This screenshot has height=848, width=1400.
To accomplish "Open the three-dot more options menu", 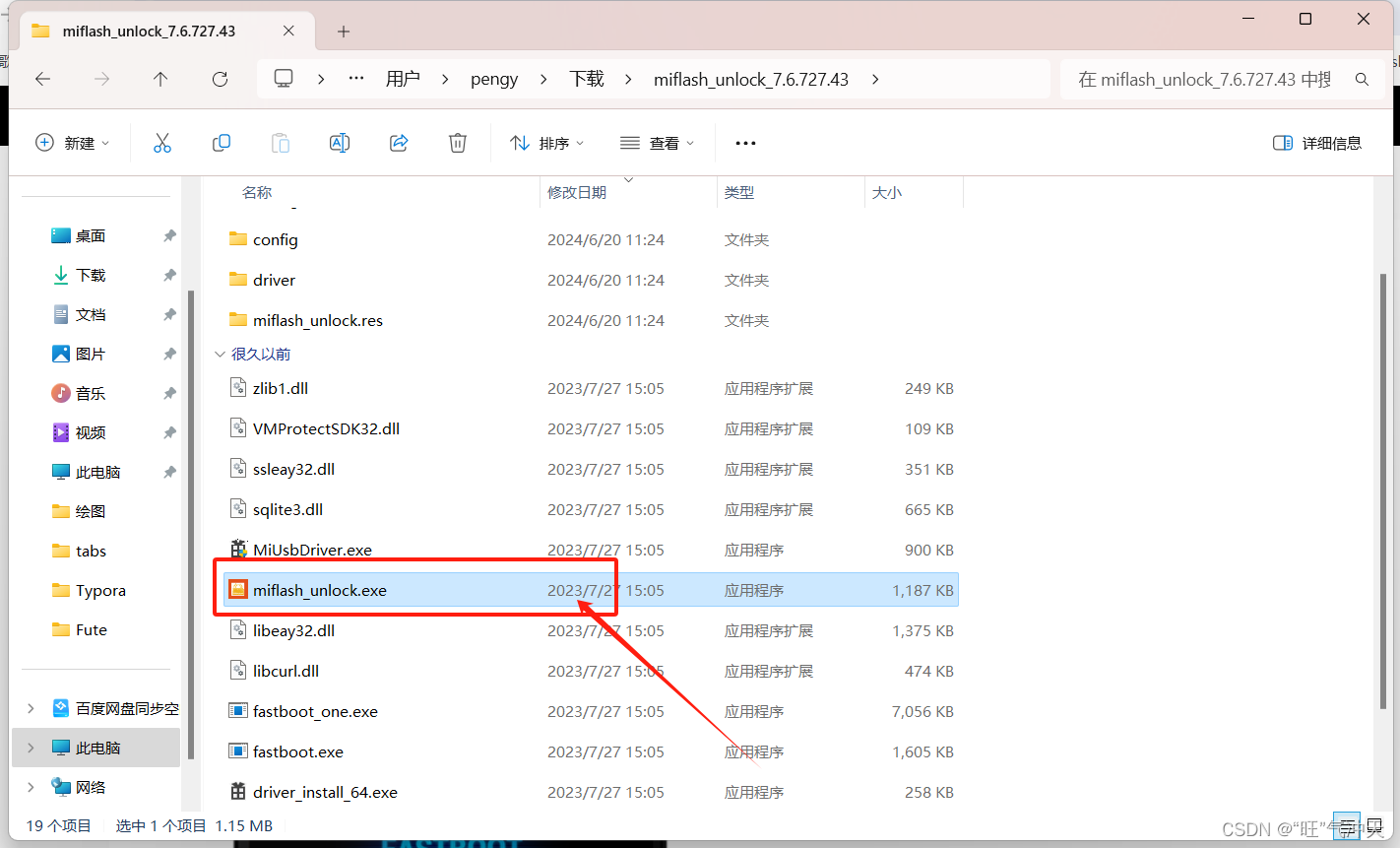I will click(745, 143).
